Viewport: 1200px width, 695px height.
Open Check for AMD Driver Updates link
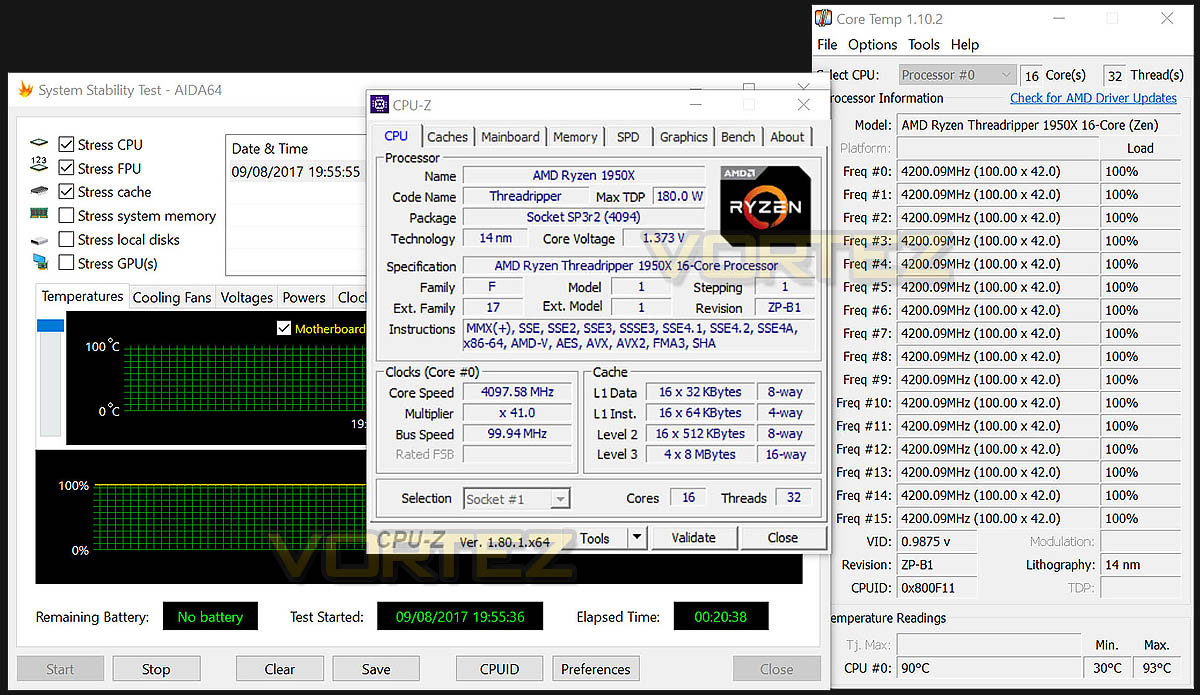point(1093,98)
